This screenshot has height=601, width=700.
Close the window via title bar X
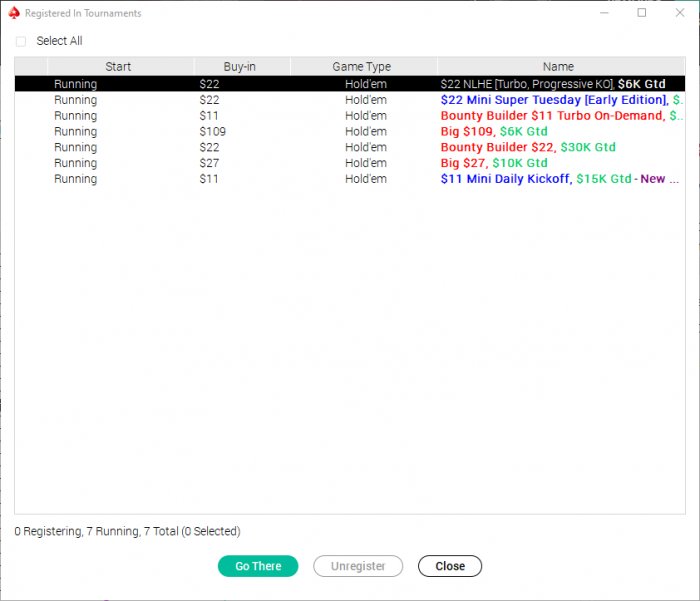679,13
